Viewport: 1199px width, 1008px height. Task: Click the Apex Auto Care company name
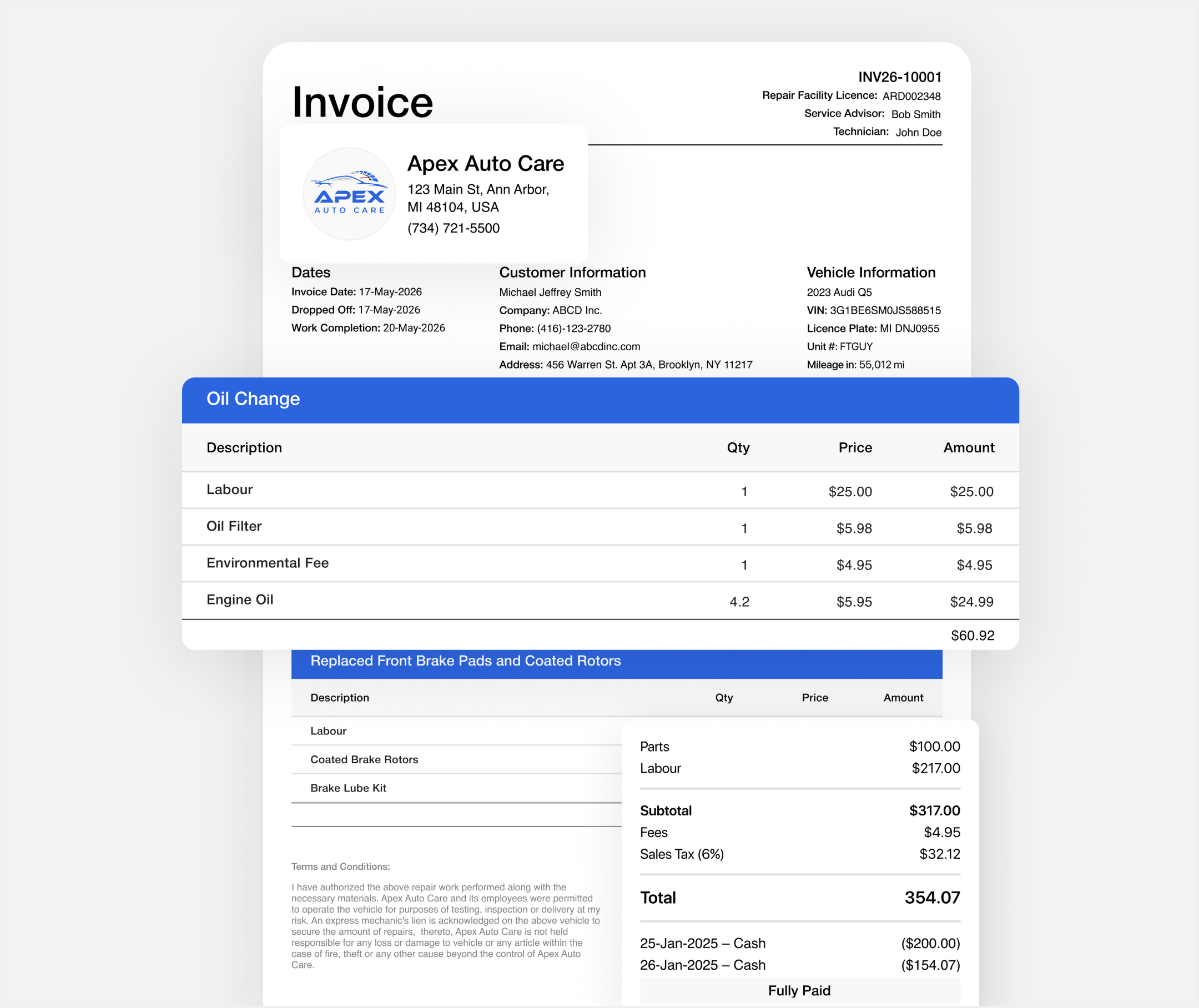point(486,163)
